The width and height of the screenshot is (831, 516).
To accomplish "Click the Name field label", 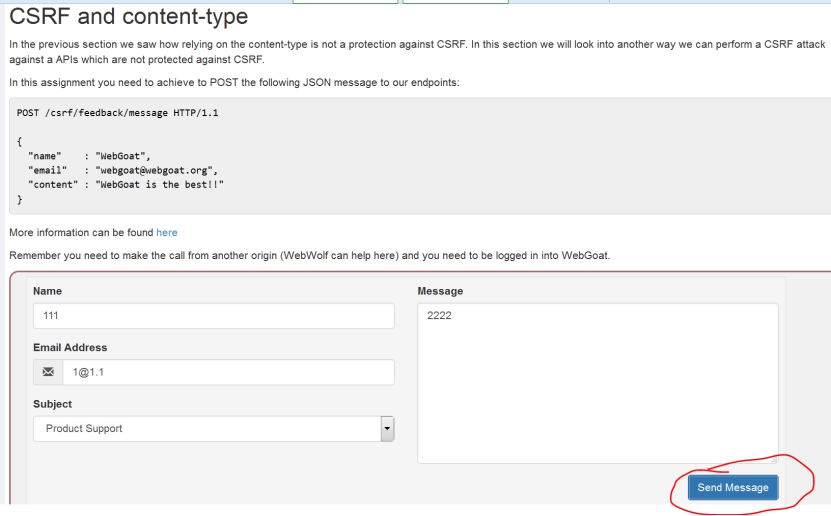I will click(x=47, y=291).
